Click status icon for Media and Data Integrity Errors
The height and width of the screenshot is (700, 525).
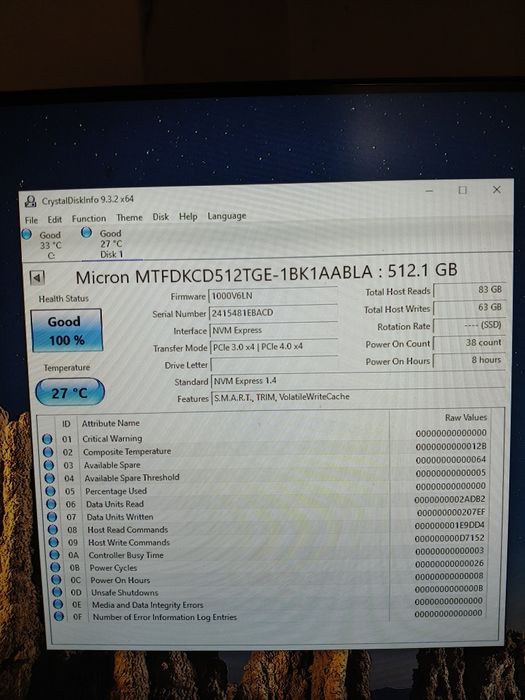(58, 604)
